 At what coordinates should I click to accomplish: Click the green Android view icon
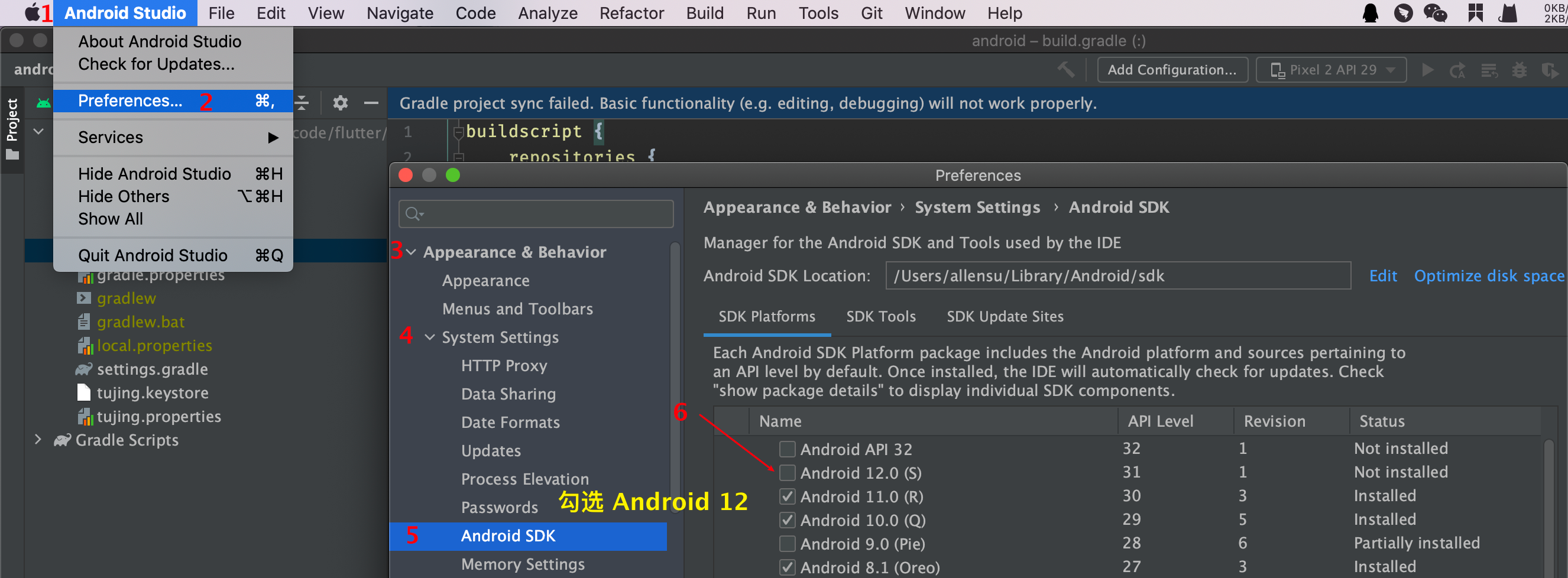[43, 103]
